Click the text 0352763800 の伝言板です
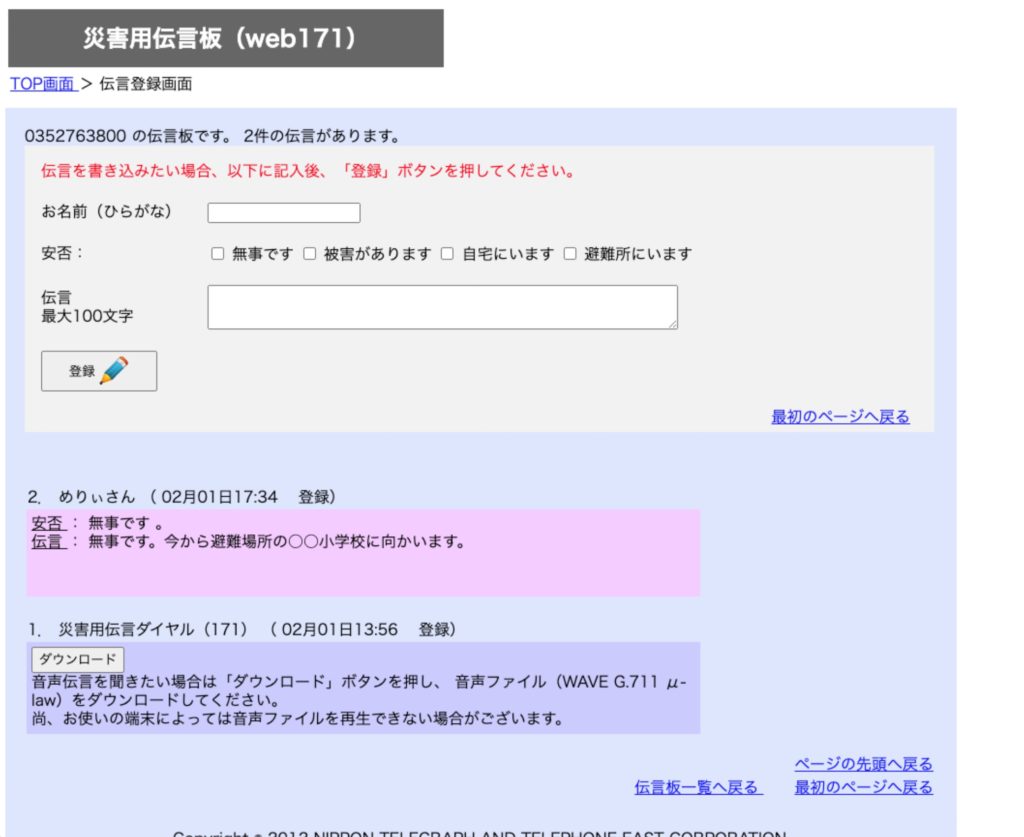Screen dimensions: 1024x837 pos(128,136)
